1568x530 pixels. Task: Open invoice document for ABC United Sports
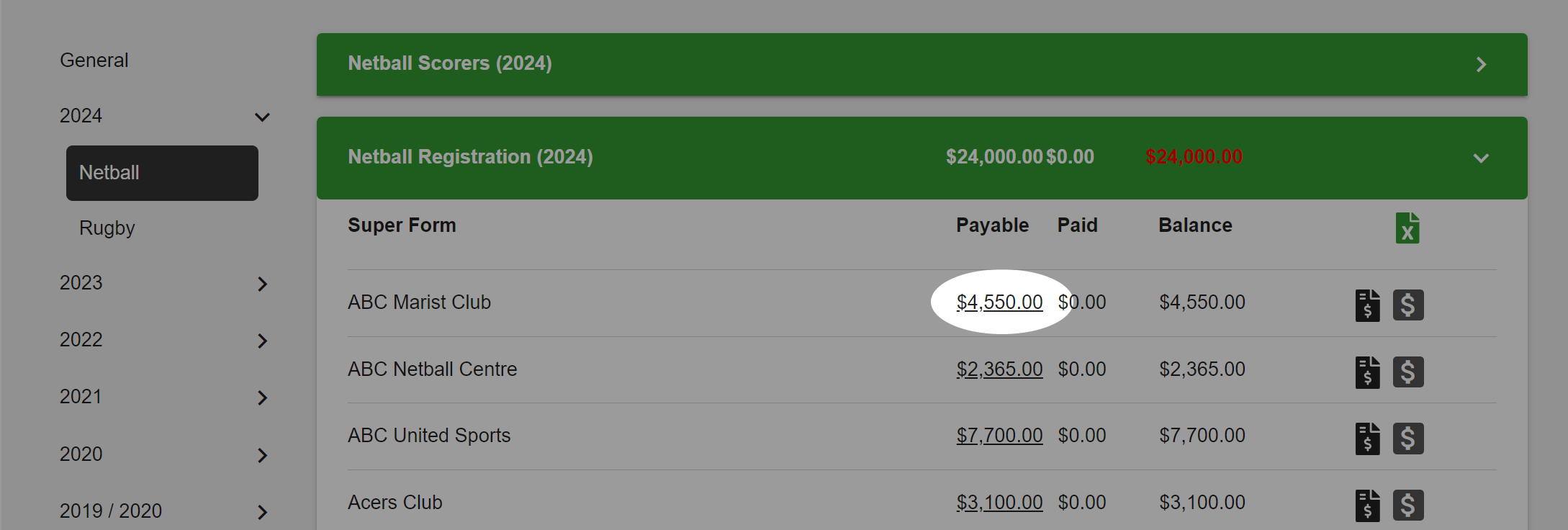pyautogui.click(x=1368, y=439)
